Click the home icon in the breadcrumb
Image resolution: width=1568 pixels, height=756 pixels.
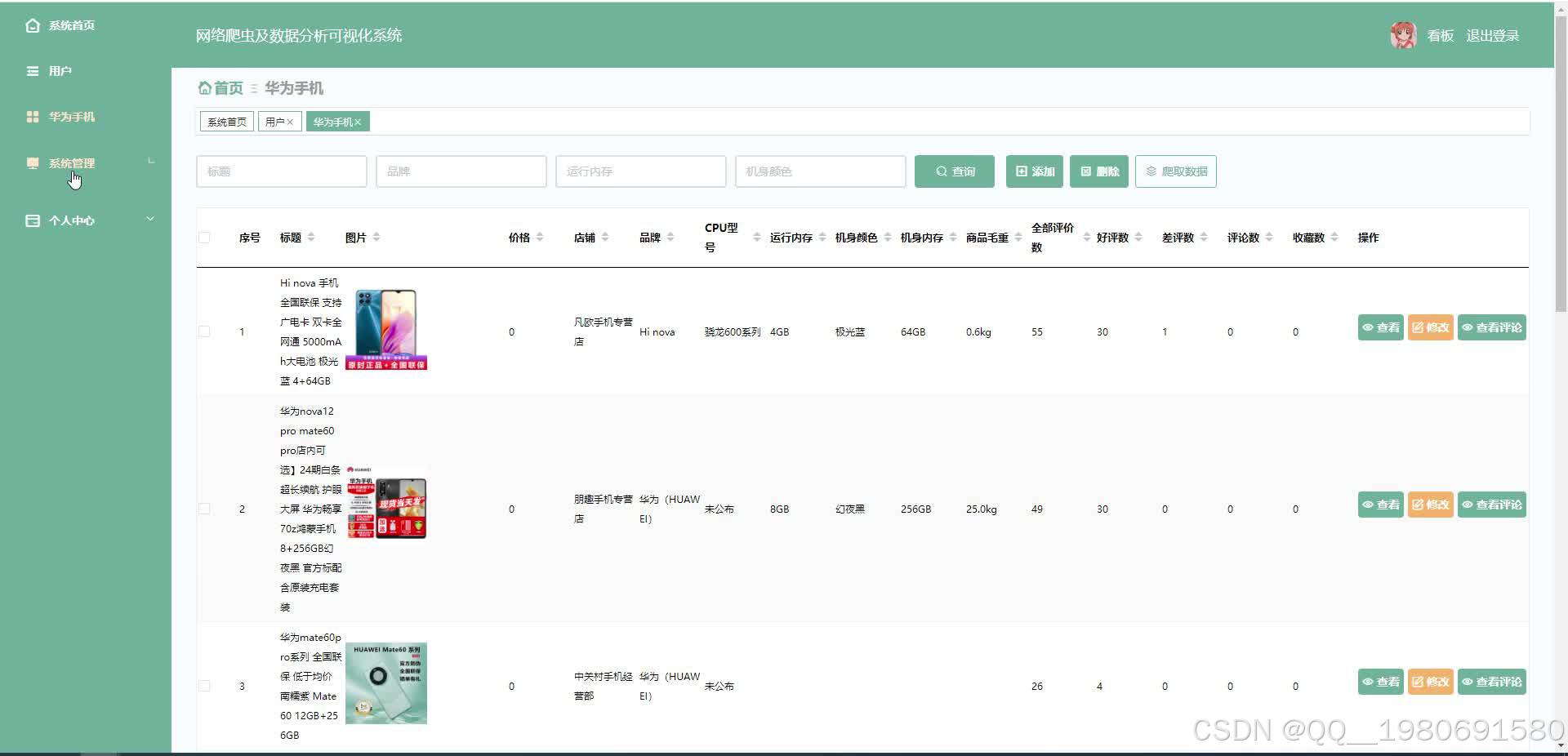pos(204,87)
